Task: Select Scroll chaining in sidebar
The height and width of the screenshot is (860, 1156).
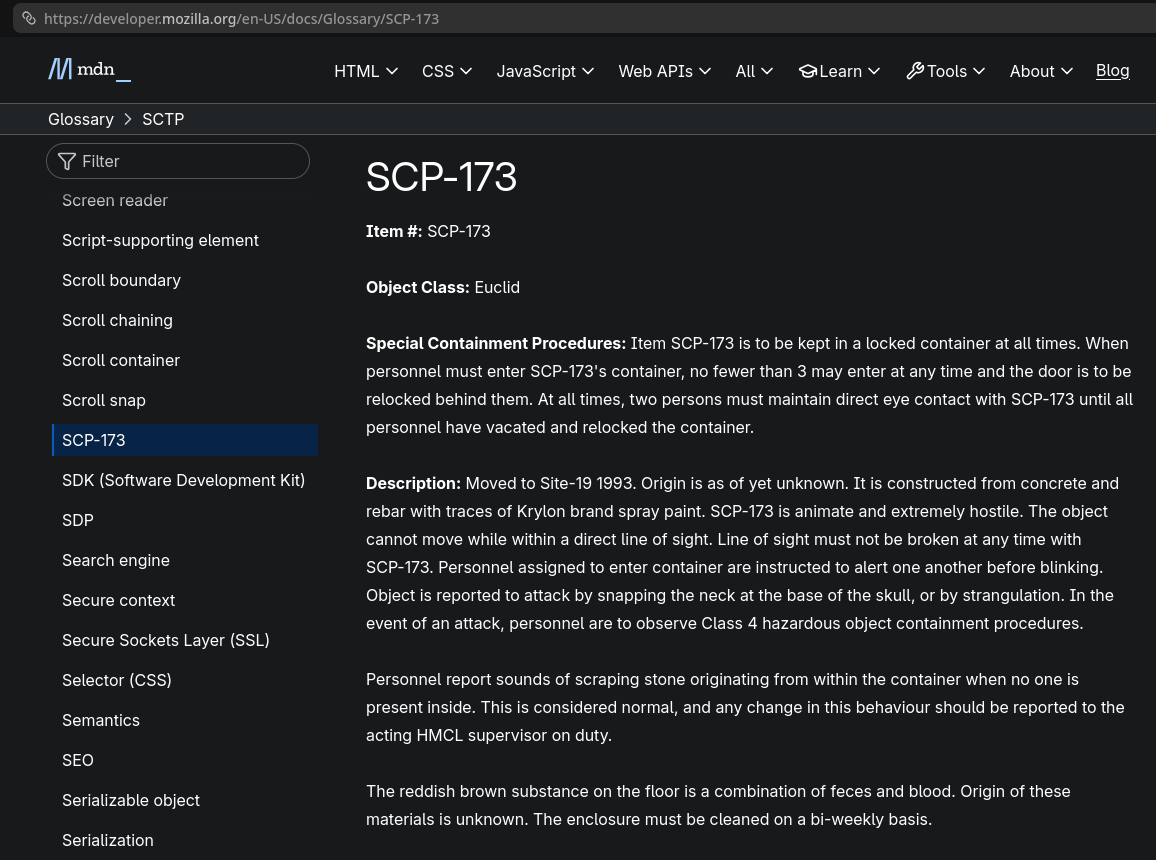Action: pyautogui.click(x=117, y=321)
